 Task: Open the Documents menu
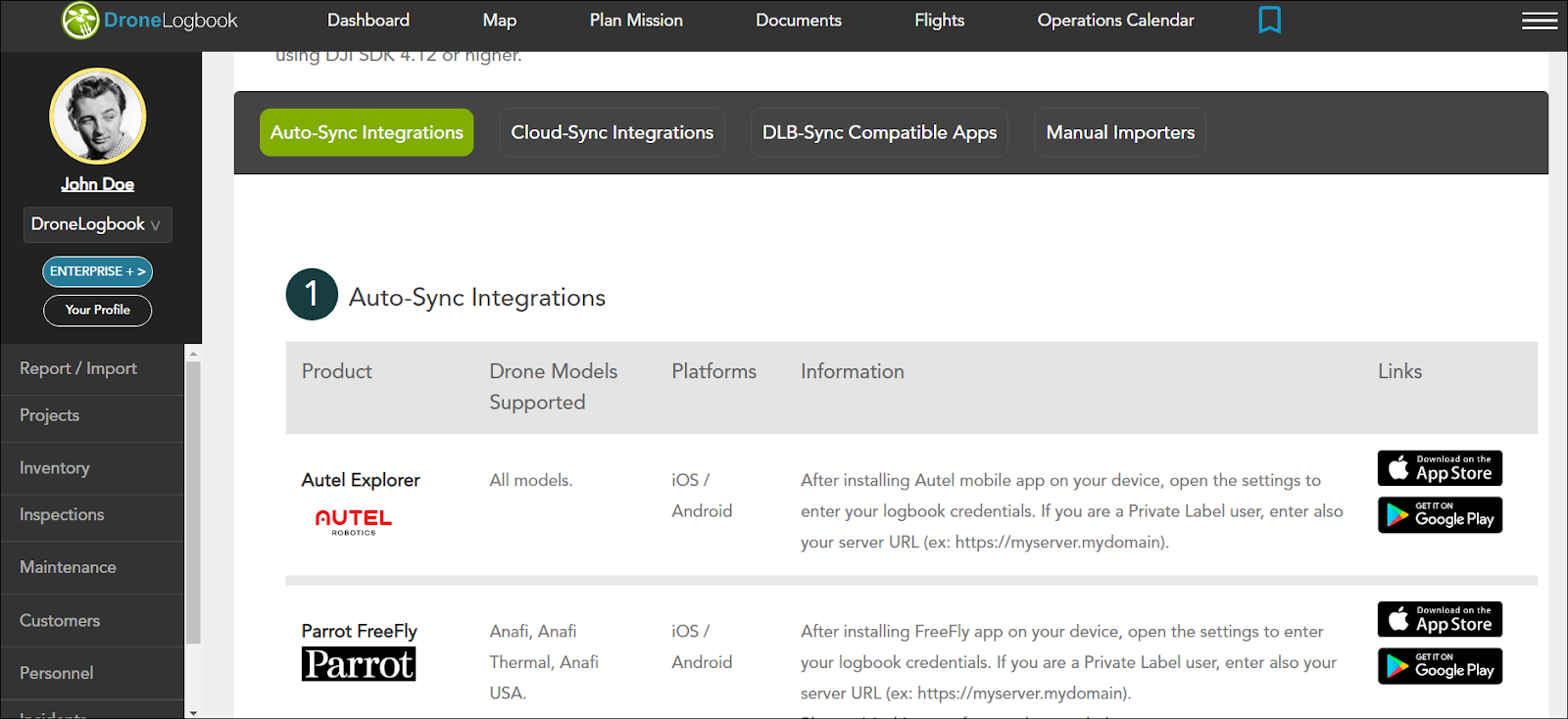[x=799, y=20]
